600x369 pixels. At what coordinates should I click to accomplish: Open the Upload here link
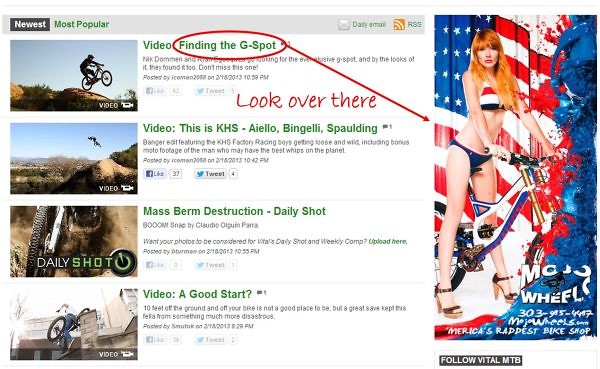tap(388, 242)
